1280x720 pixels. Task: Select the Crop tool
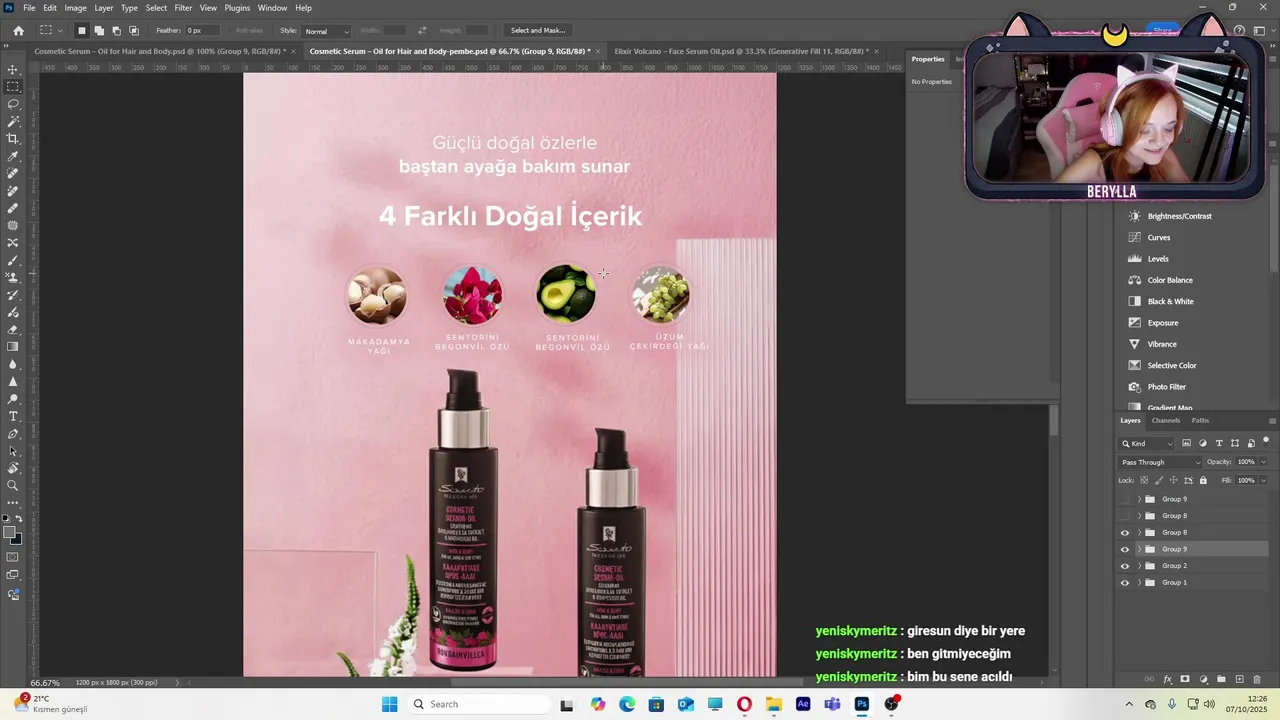[x=13, y=138]
